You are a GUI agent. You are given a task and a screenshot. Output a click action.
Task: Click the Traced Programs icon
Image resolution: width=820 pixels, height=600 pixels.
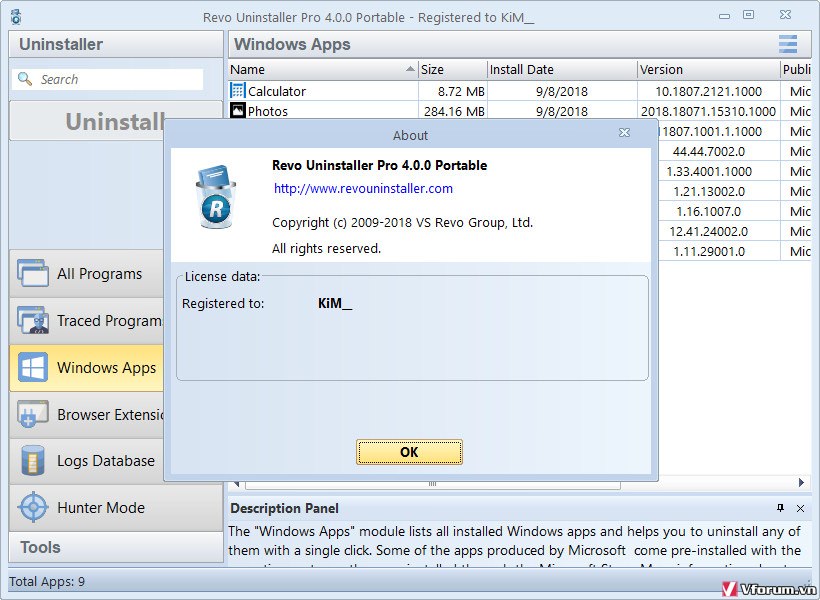coord(33,320)
